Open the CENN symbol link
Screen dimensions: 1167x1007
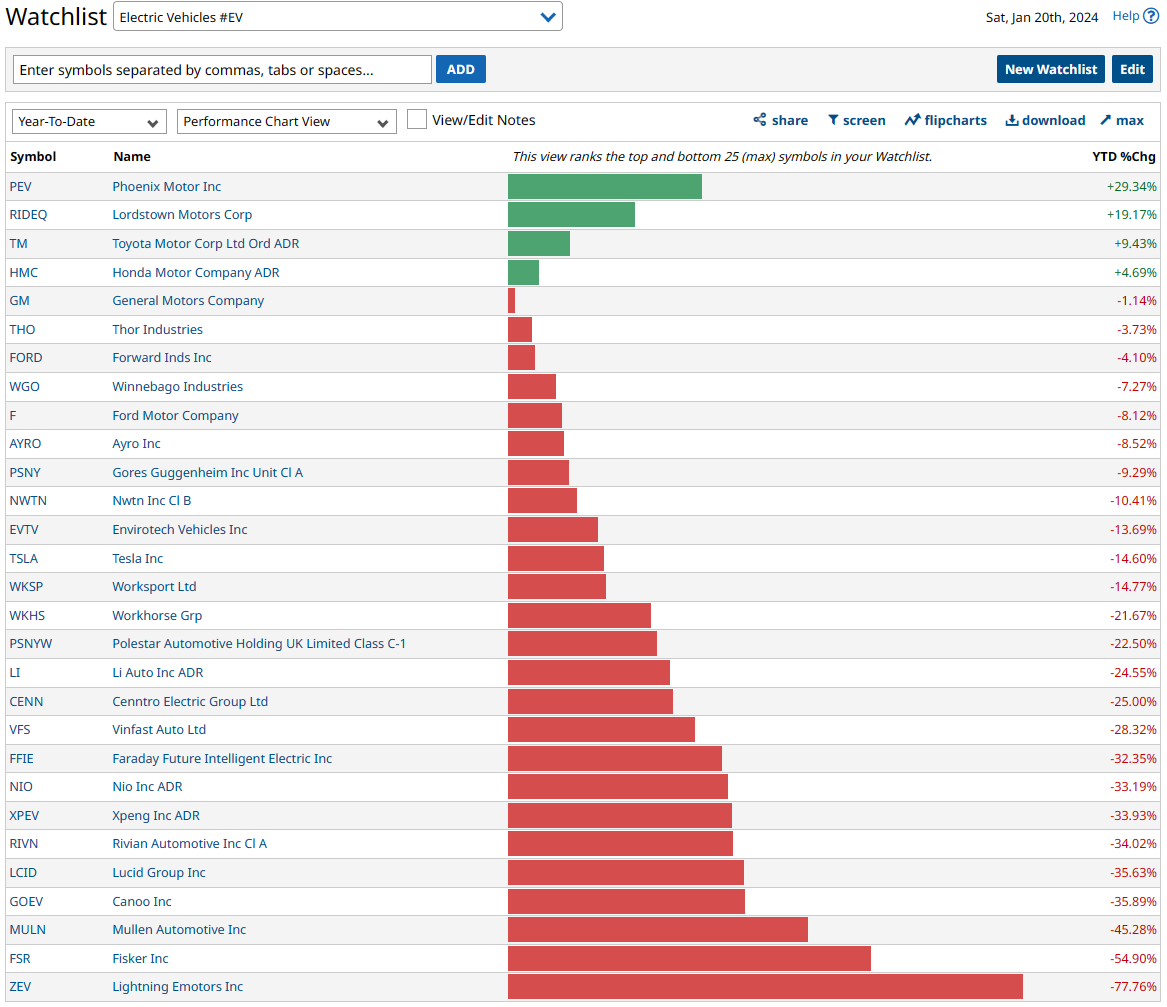click(26, 701)
